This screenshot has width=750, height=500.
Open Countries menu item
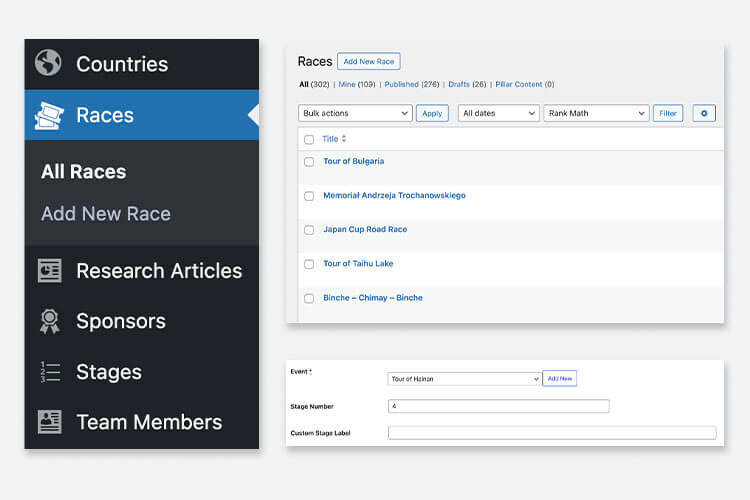click(x=142, y=64)
